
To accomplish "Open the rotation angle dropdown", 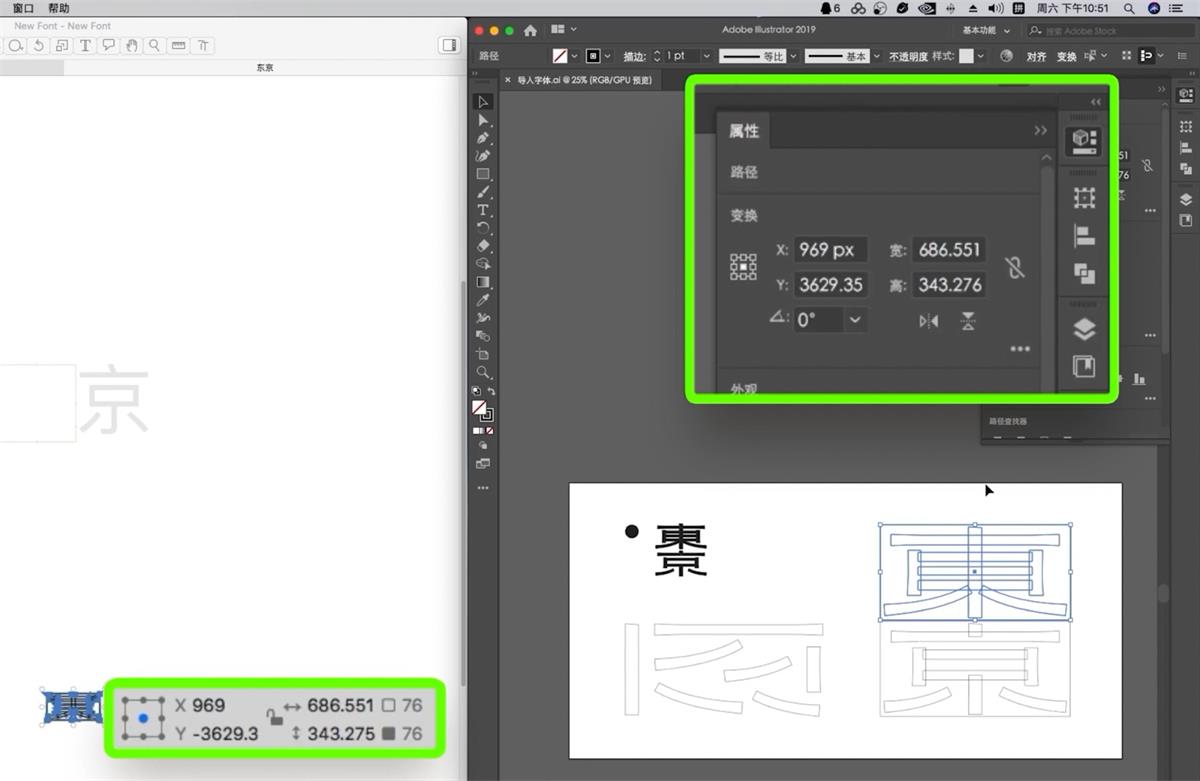I will [855, 320].
